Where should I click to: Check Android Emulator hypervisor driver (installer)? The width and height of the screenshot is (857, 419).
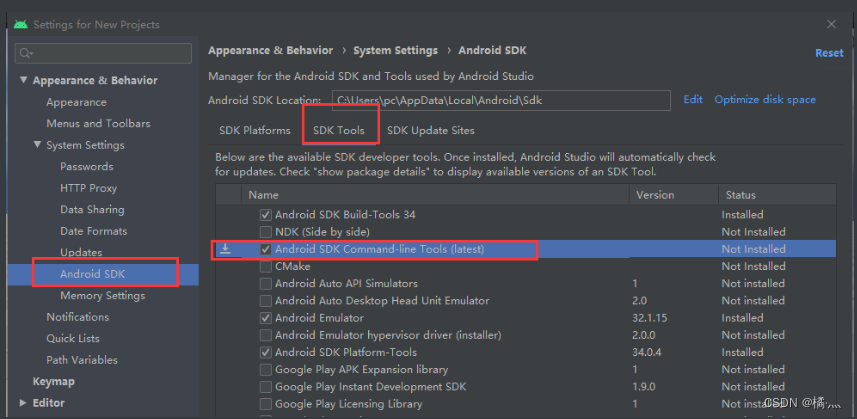266,335
